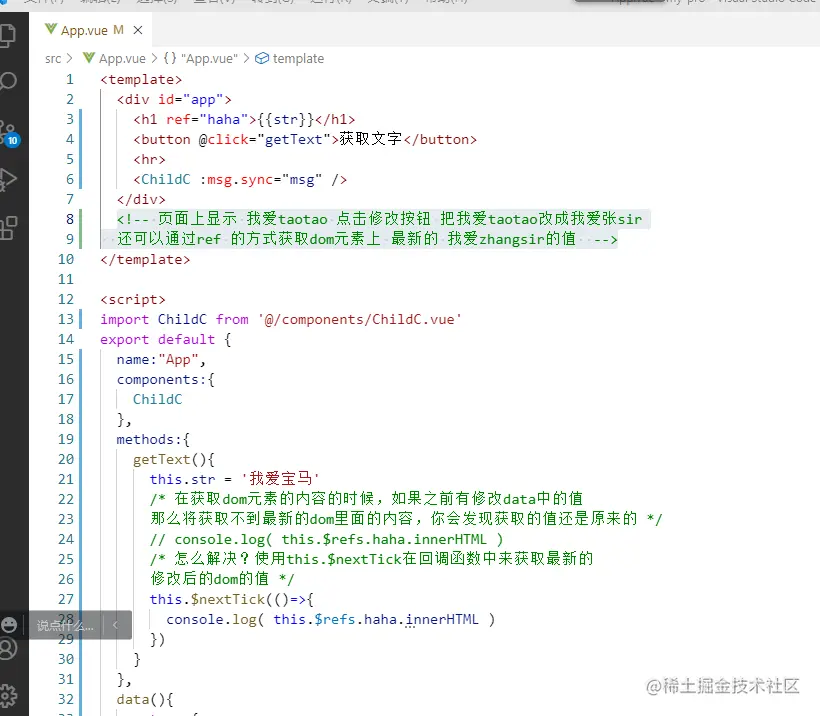Click the name:"App" line
Image resolution: width=820 pixels, height=716 pixels.
[161, 360]
